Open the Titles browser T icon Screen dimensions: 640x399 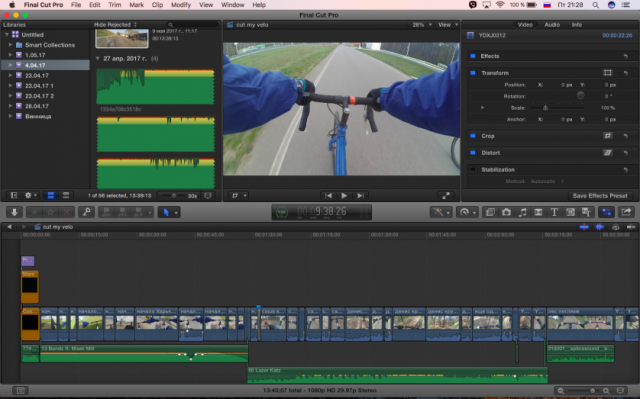click(x=554, y=212)
